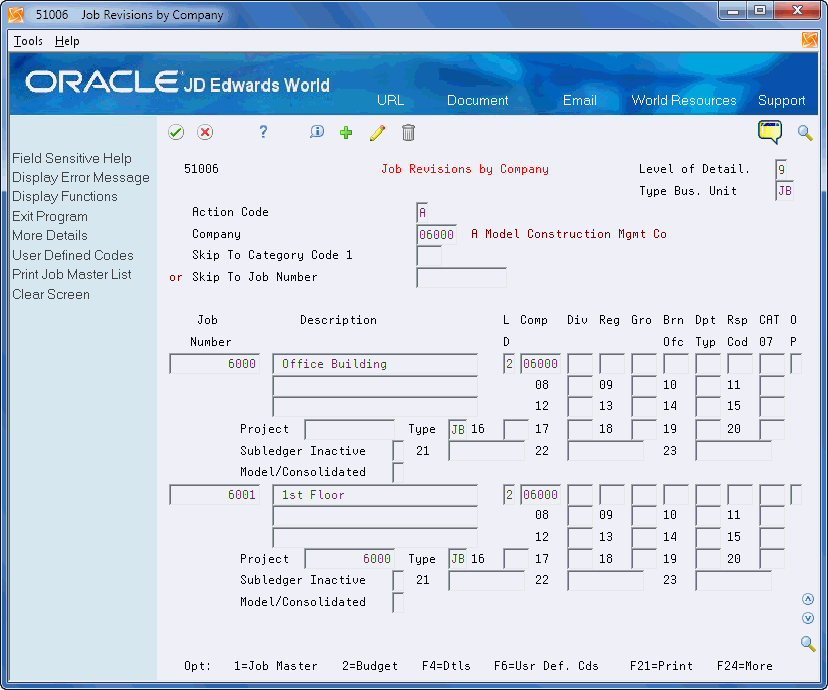Click the Level of Detail field
Screen dimensions: 828x690
coord(781,169)
